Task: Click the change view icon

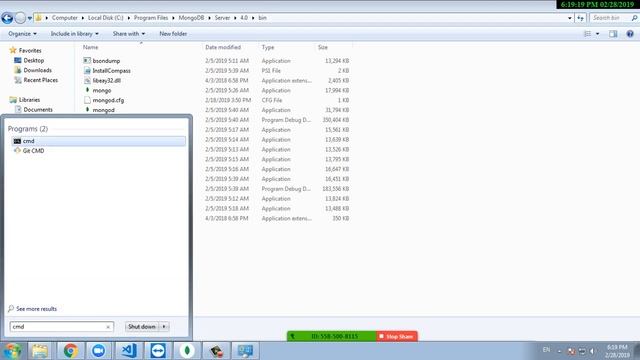Action: (588, 34)
